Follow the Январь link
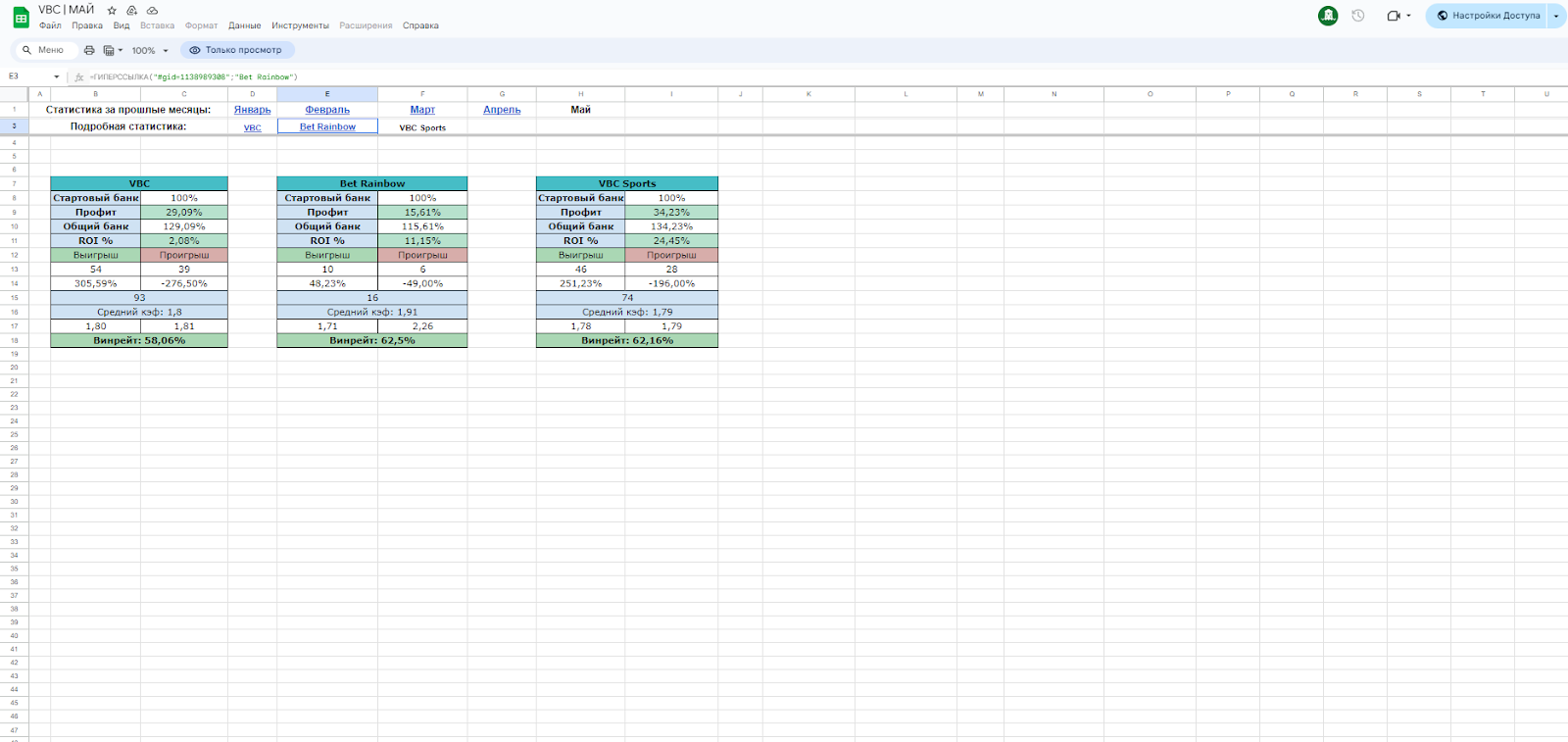Image resolution: width=1568 pixels, height=742 pixels. tap(253, 110)
